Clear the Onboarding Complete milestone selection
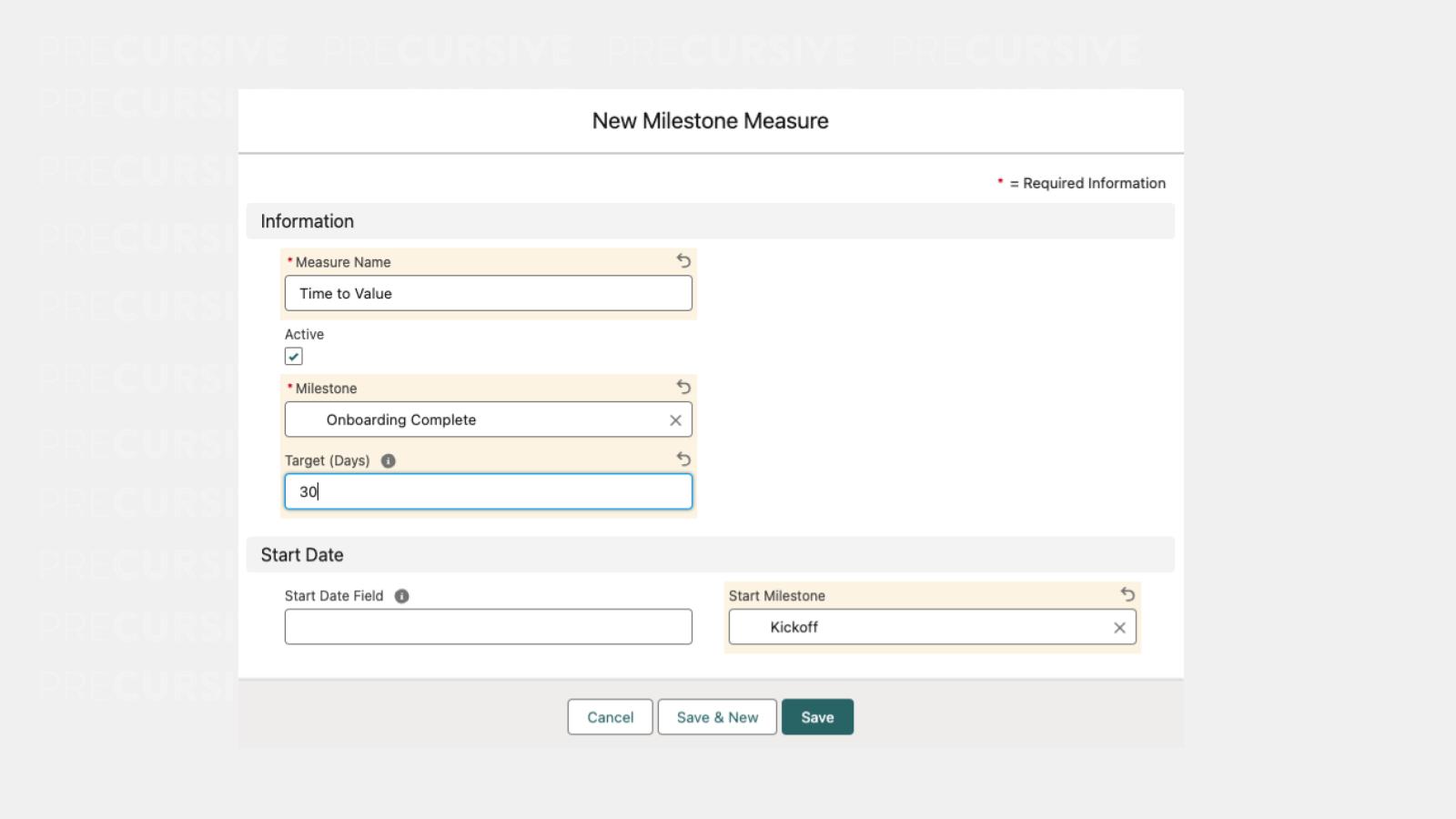The image size is (1456, 819). (675, 420)
